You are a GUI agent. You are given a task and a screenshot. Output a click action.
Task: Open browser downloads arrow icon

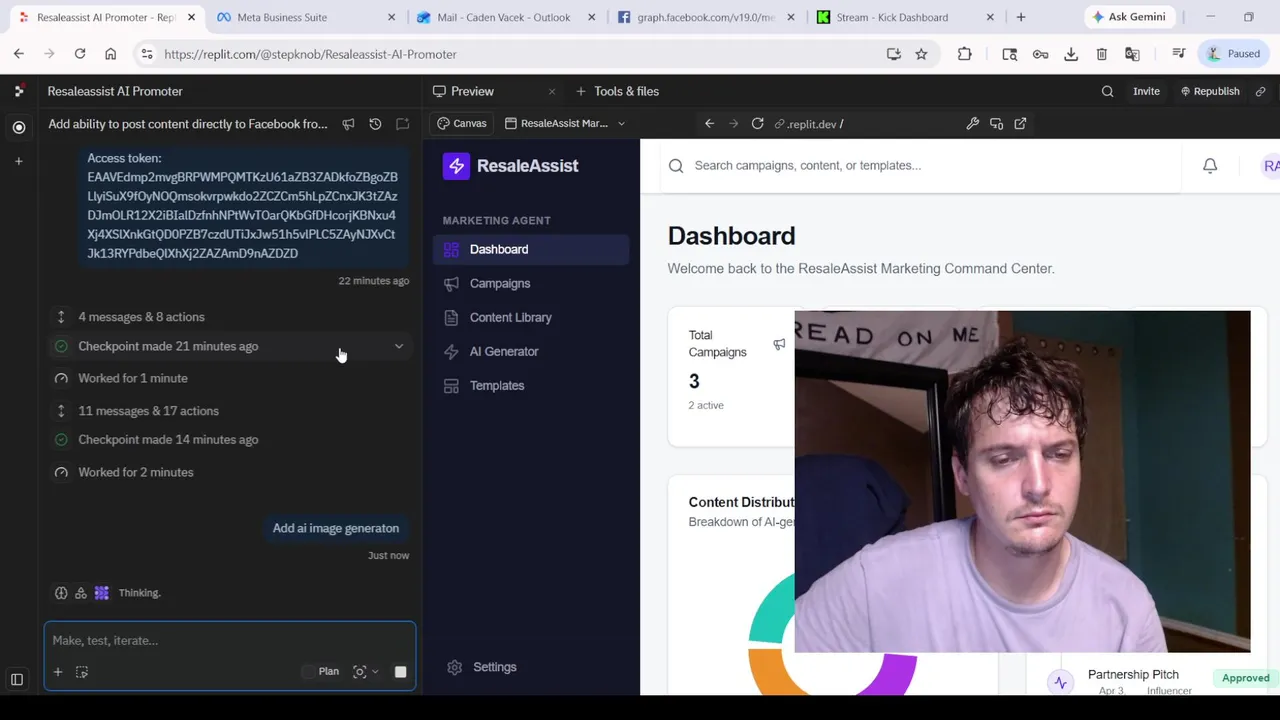click(x=1071, y=54)
